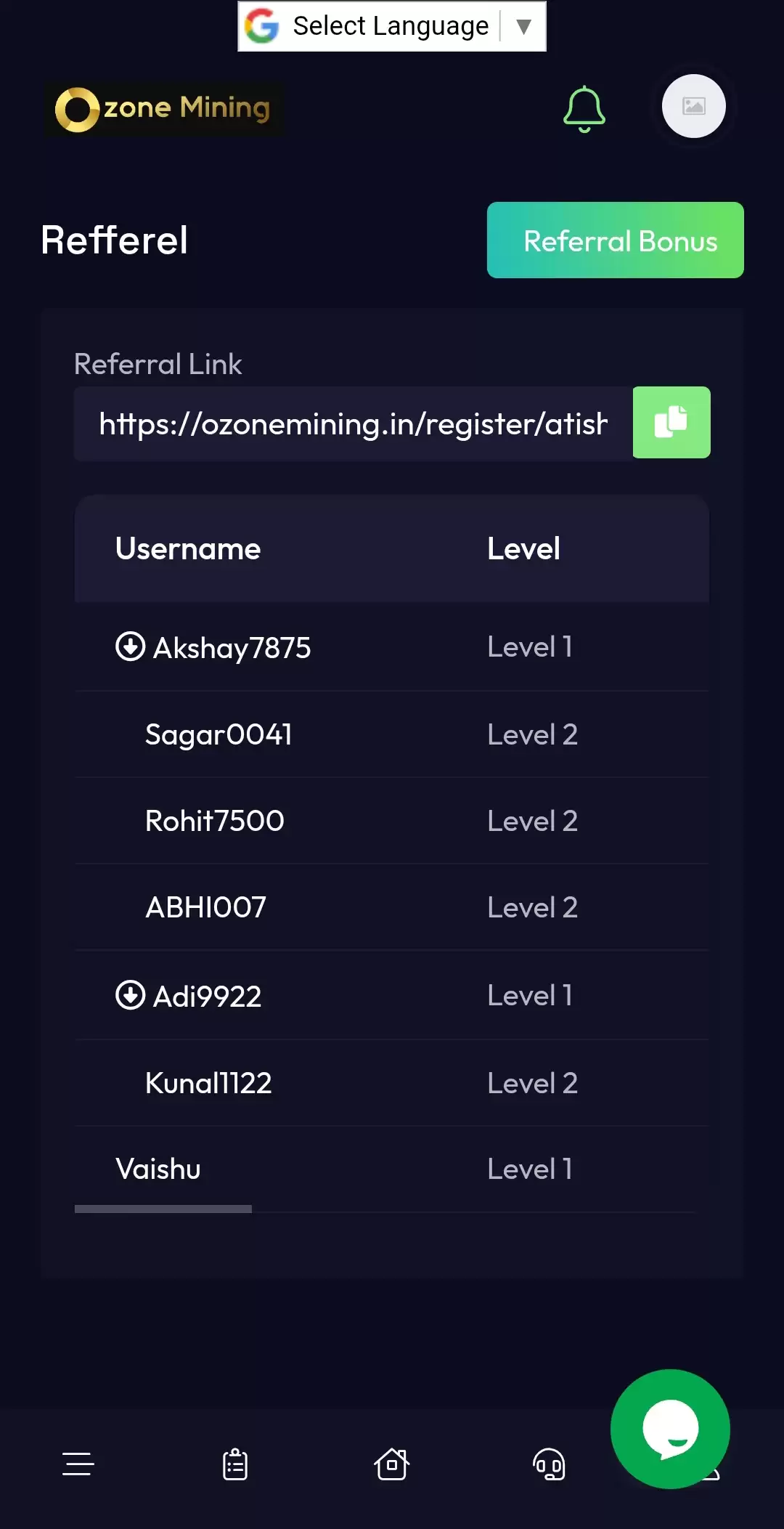Click the Username column header

[188, 549]
